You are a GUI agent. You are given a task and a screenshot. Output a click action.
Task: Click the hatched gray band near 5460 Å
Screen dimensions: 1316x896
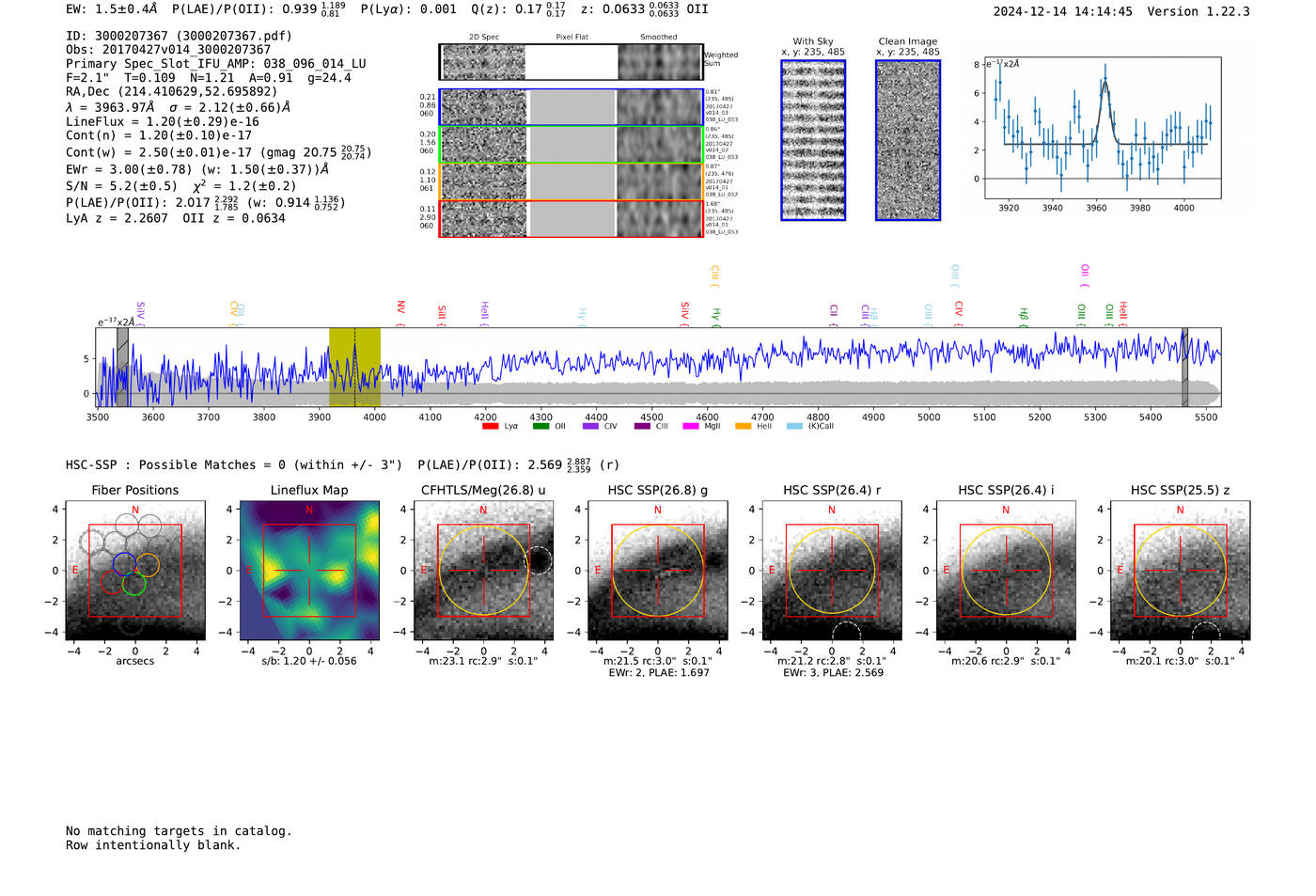click(1184, 367)
